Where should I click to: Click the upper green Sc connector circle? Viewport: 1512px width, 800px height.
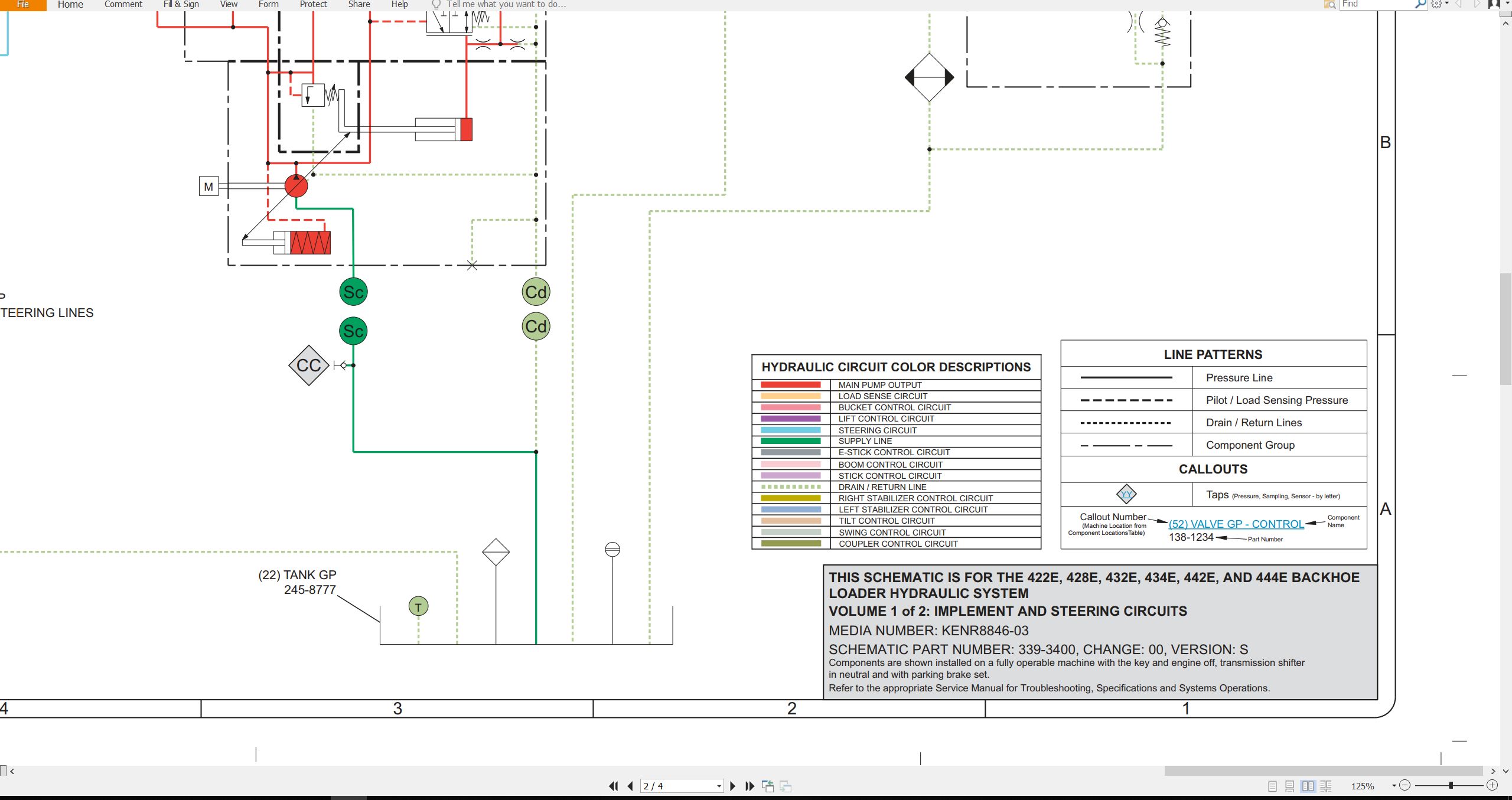354,292
